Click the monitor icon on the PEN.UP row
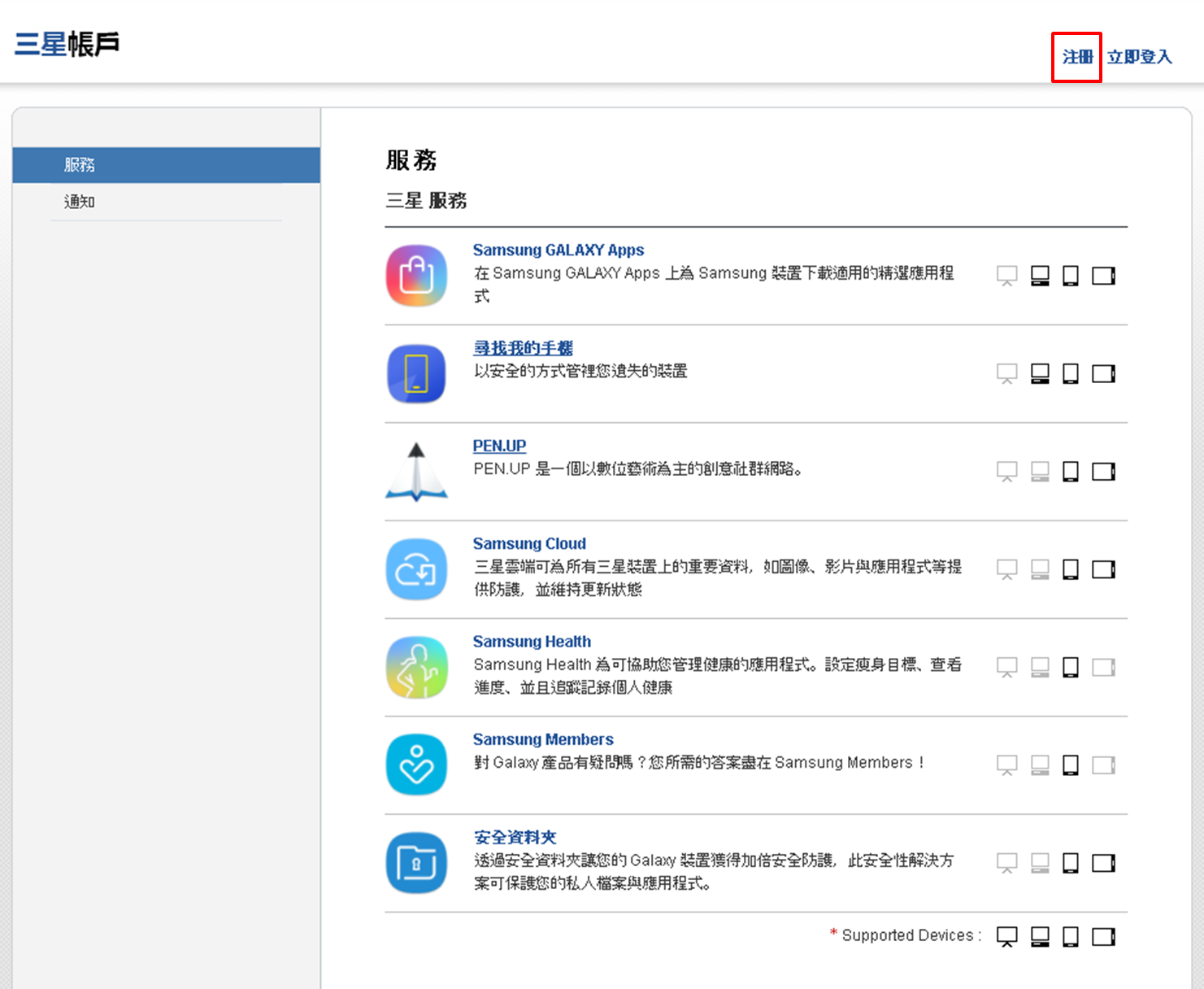This screenshot has width=1204, height=989. pos(1006,470)
